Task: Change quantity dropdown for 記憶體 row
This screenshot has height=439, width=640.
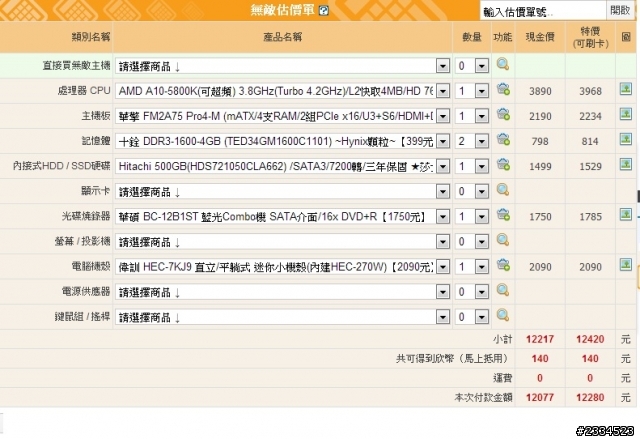Action: point(472,142)
